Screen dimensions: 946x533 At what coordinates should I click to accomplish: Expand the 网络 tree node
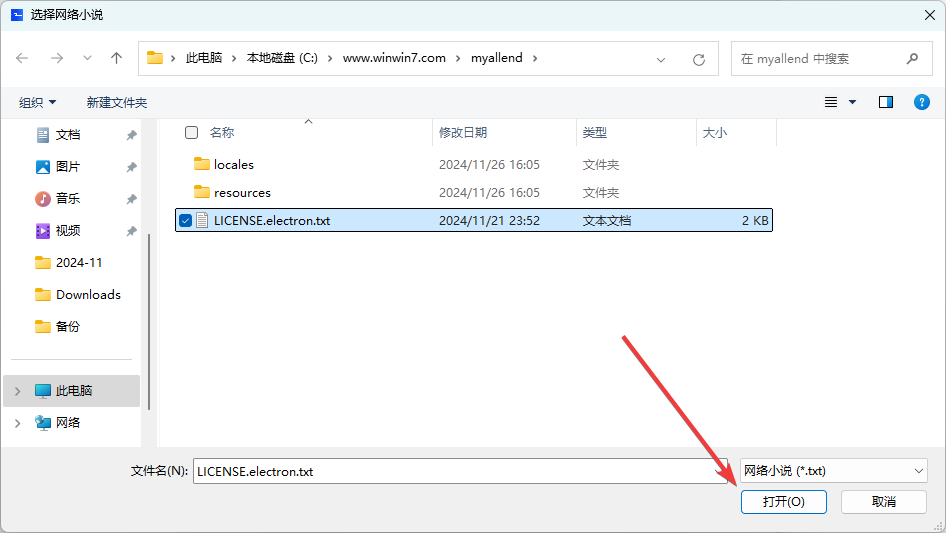point(17,423)
